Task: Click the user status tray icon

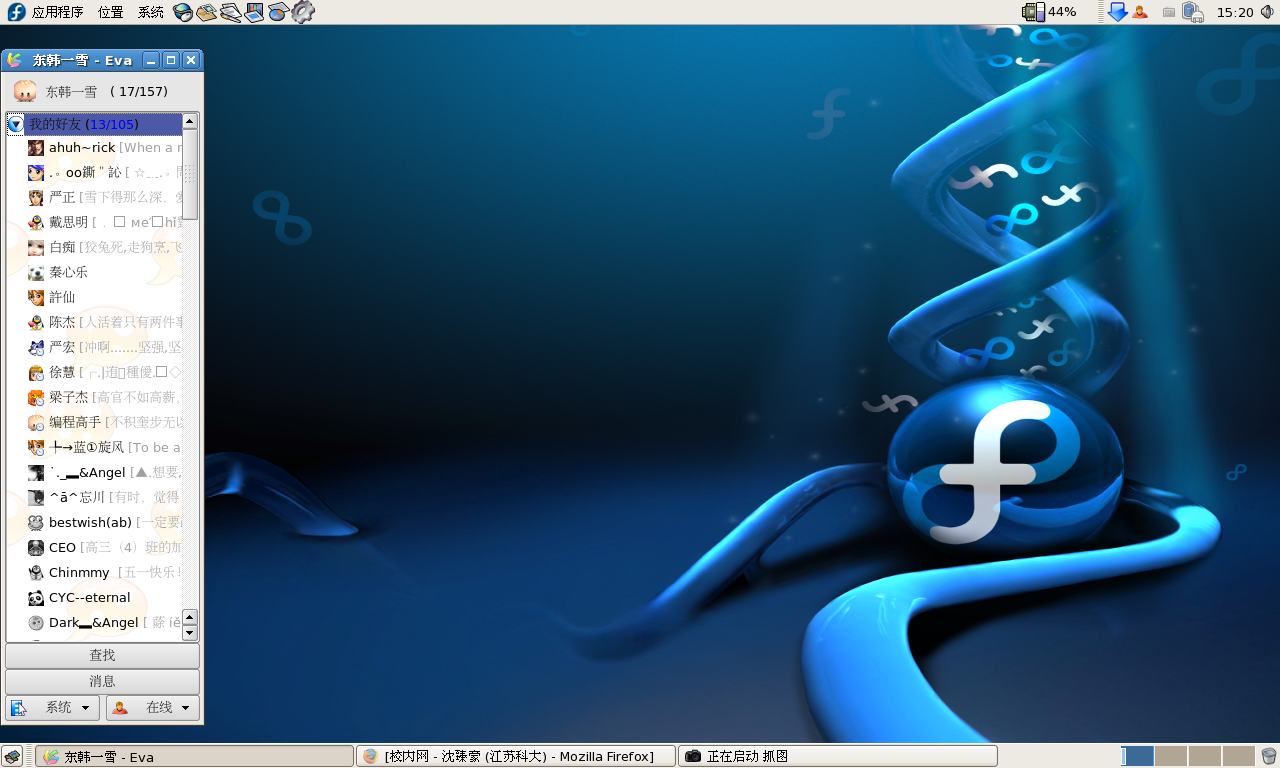Action: click(1140, 12)
